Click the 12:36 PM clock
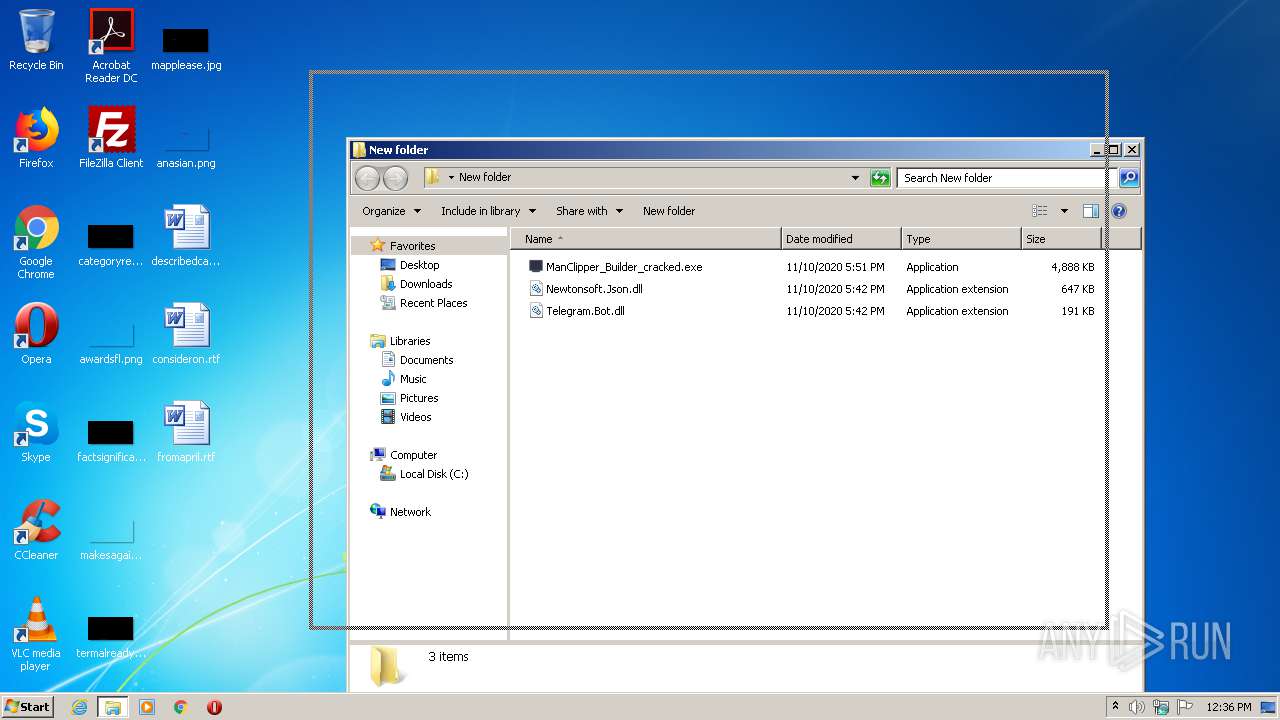 (x=1229, y=707)
